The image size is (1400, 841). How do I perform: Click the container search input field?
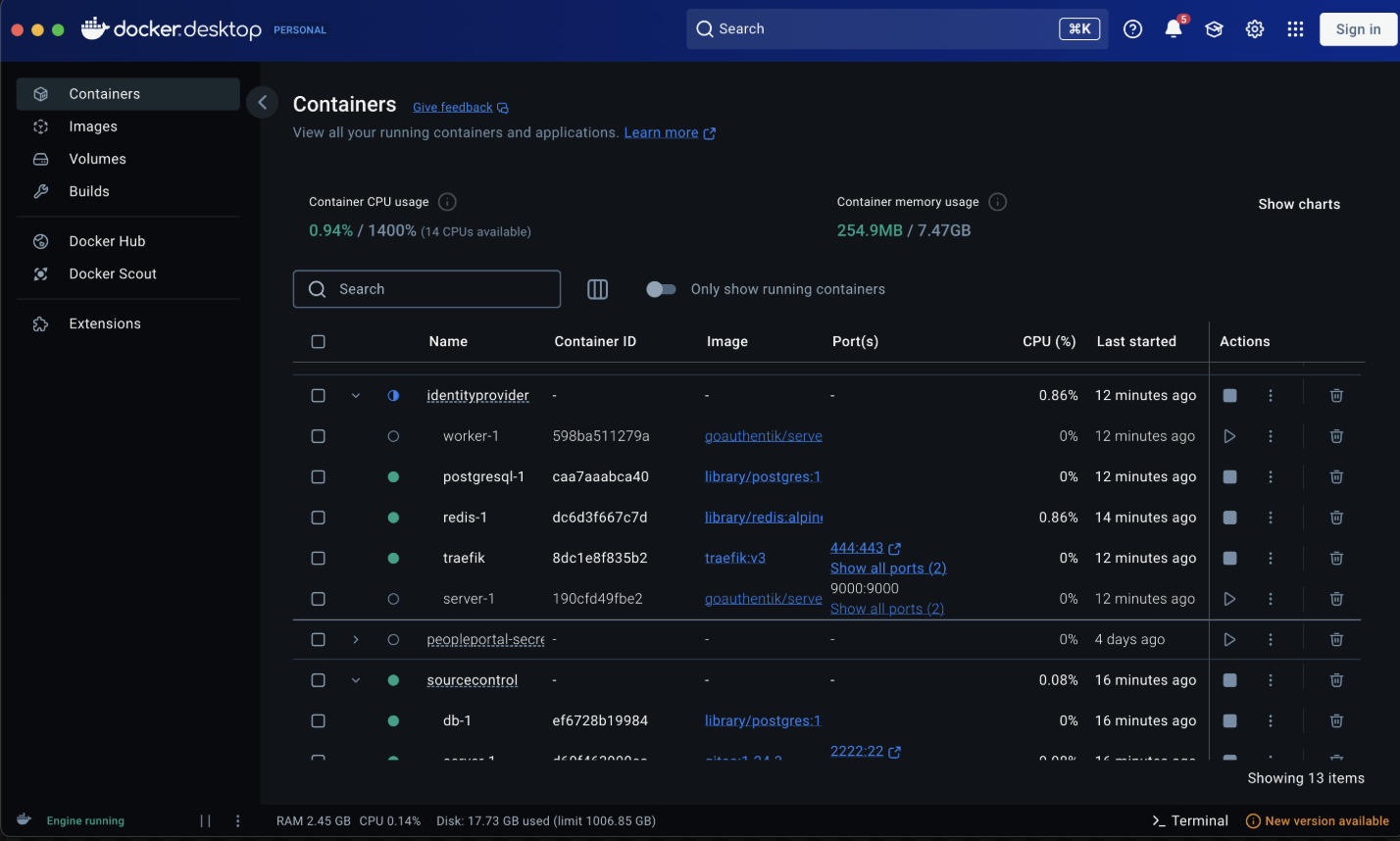[x=426, y=288]
